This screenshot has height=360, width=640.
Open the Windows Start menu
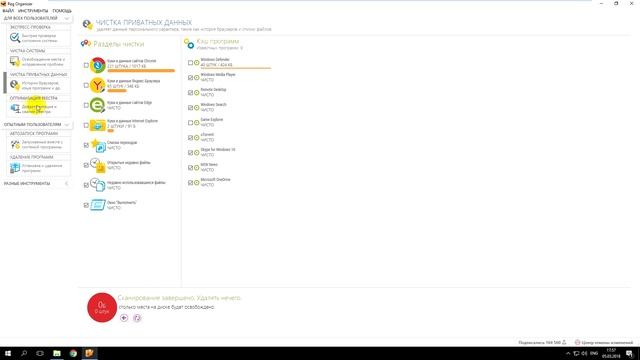(8, 353)
